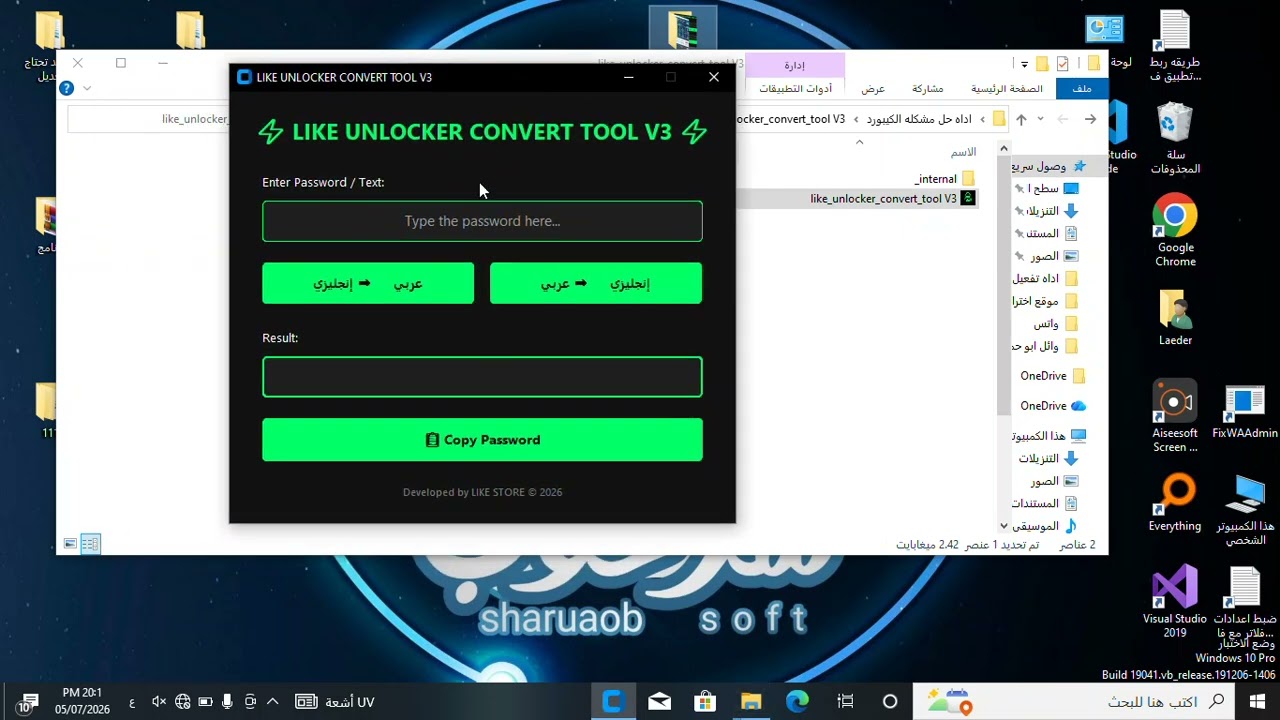The height and width of the screenshot is (720, 1280).
Task: Click the الاسم column header
Action: point(963,152)
